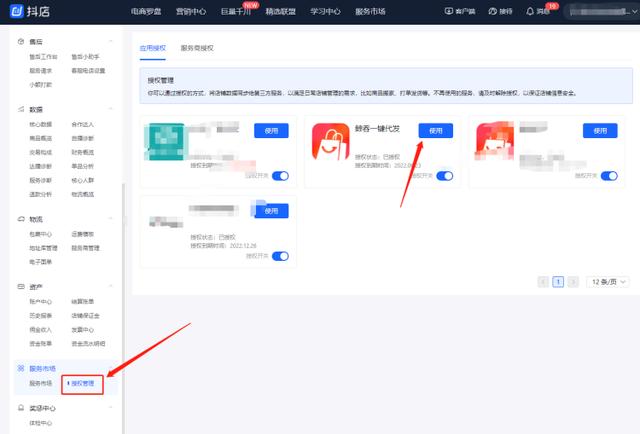Open the 客户端 download icon
The width and height of the screenshot is (640, 434).
(447, 11)
